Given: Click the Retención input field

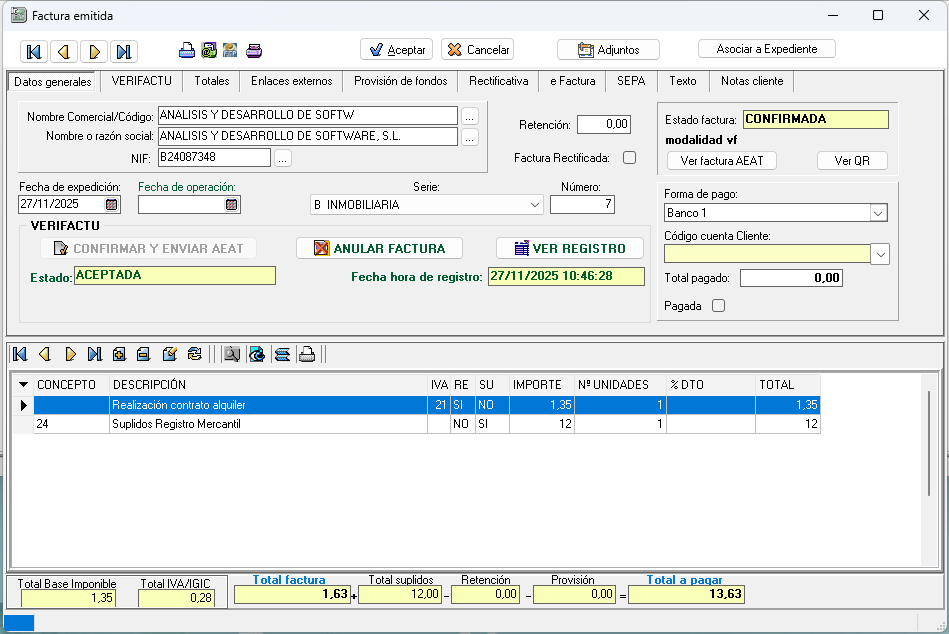Looking at the screenshot, I should tap(604, 125).
